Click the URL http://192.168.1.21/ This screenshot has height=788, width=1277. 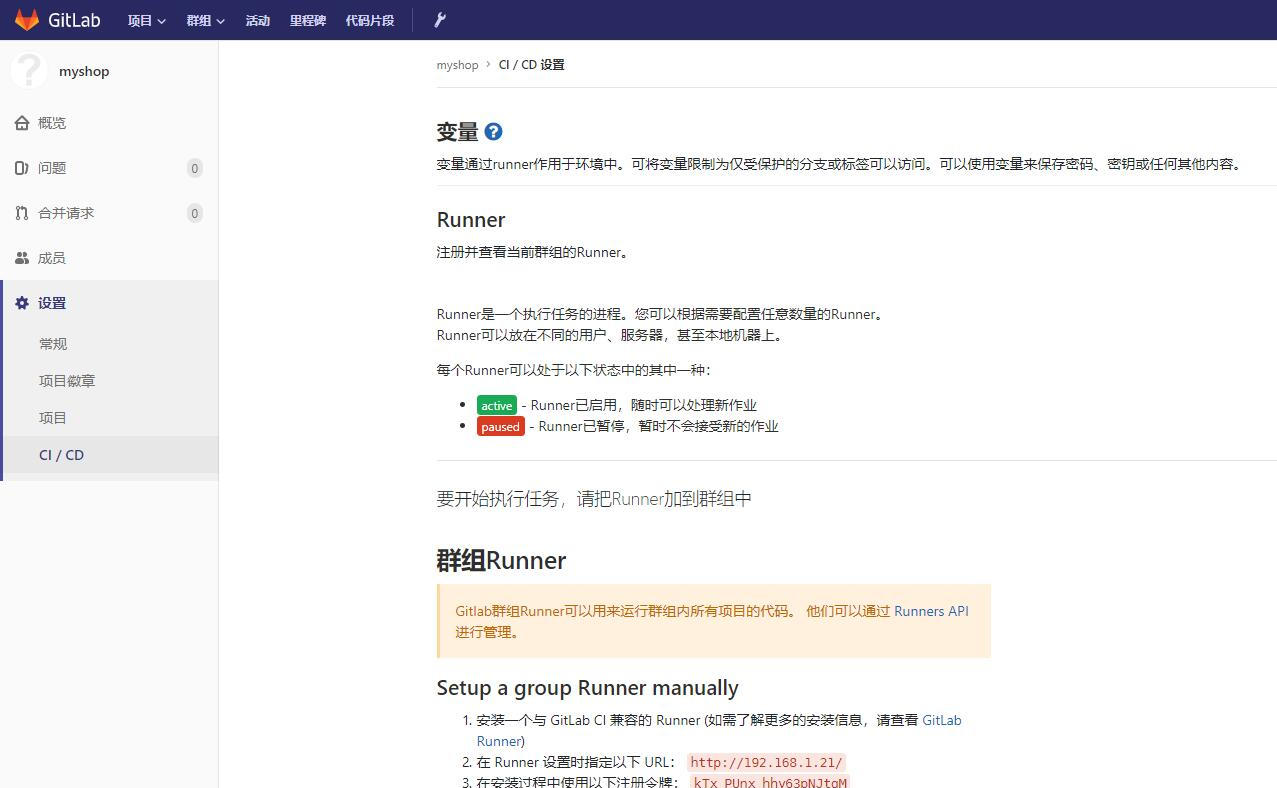(767, 762)
